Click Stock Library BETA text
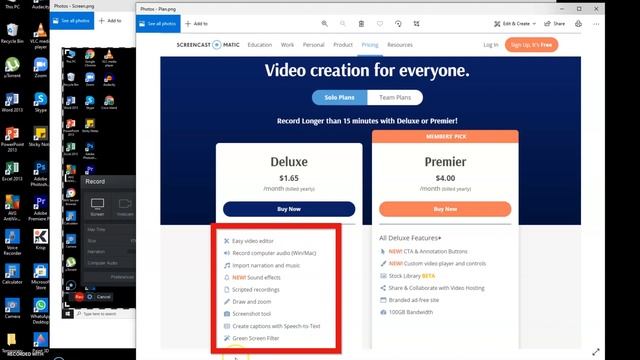This screenshot has height=360, width=640. coord(412,276)
